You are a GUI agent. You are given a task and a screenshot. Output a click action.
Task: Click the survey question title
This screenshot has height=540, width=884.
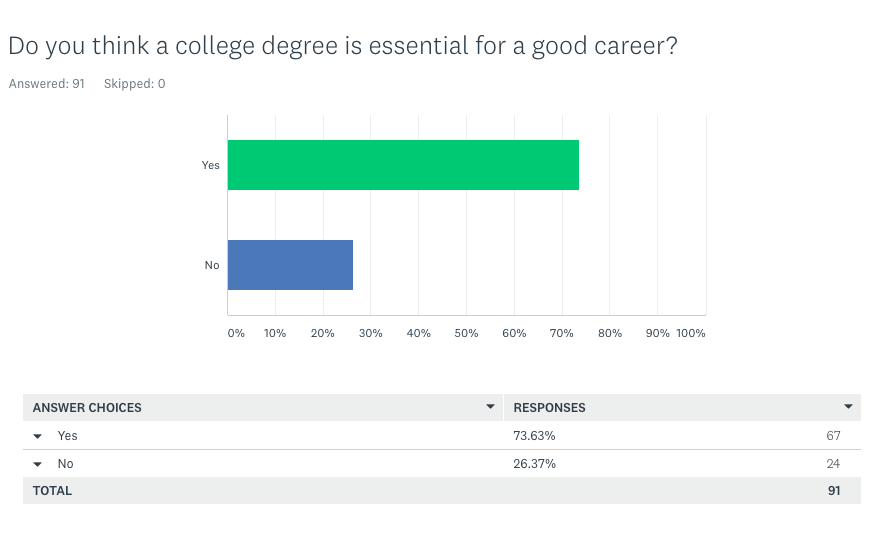tap(343, 46)
